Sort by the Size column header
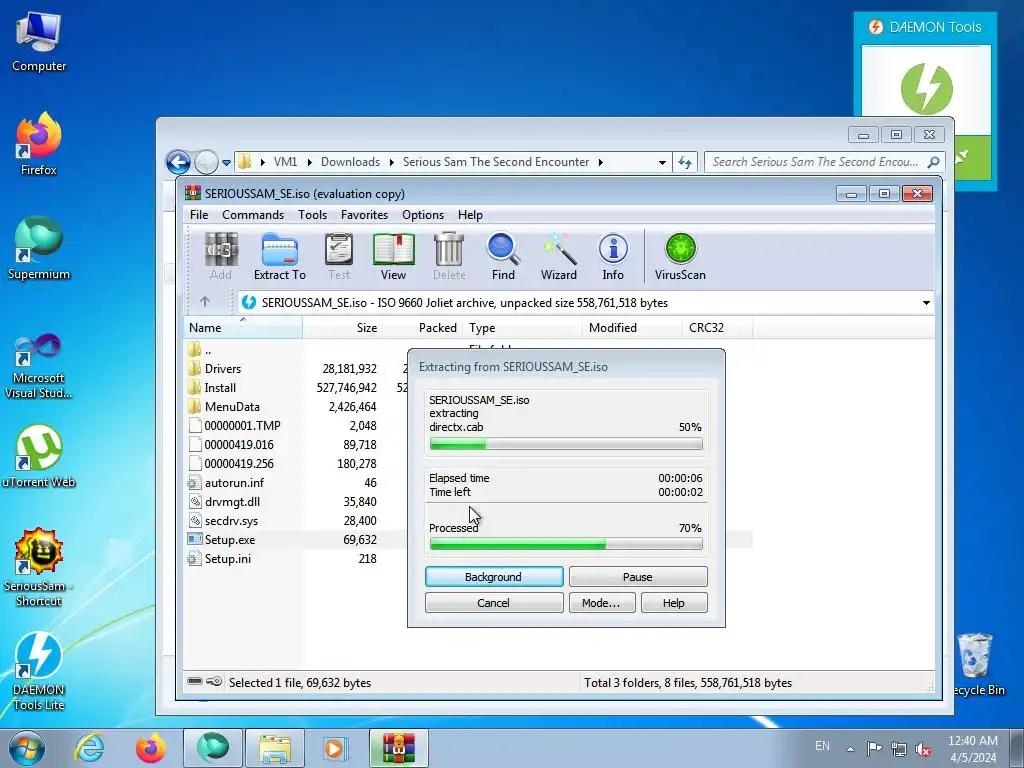Screen dimensions: 1024x768 [342, 328]
